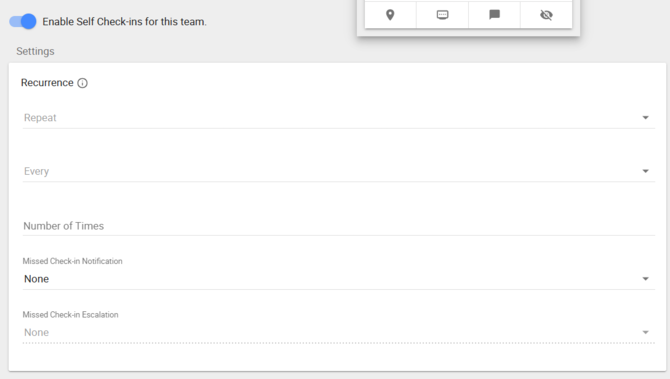Image resolution: width=670 pixels, height=379 pixels.
Task: Click the dotted message box icon
Action: pyautogui.click(x=442, y=15)
